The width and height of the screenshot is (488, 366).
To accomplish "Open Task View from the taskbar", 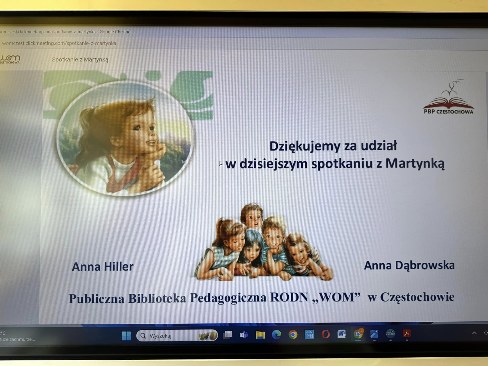I will 228,335.
